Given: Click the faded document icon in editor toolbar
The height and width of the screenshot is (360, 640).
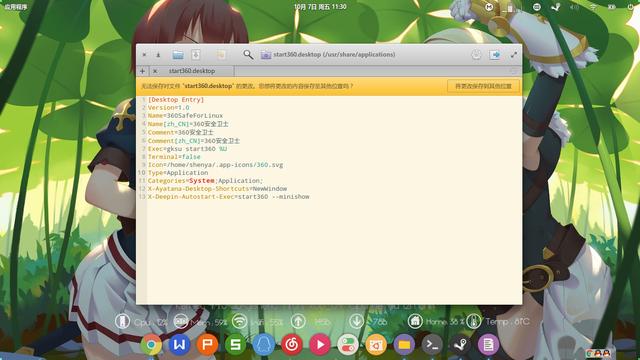Looking at the screenshot, I should pyautogui.click(x=221, y=55).
